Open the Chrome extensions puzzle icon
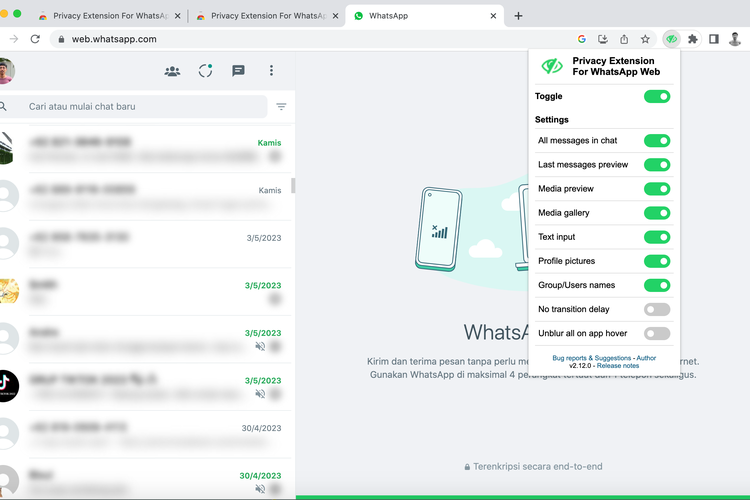Image resolution: width=750 pixels, height=500 pixels. point(692,39)
